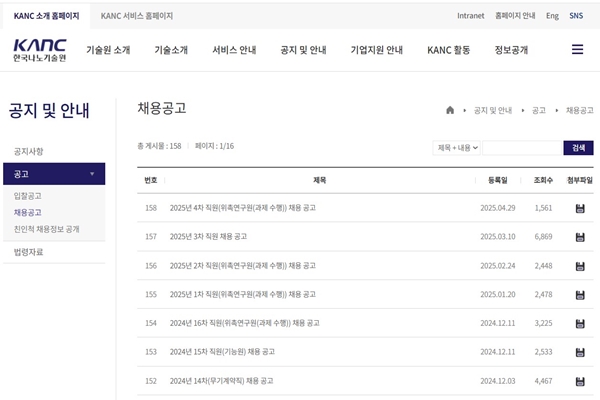The height and width of the screenshot is (400, 600).
Task: Select 법령자료 in sidebar
Action: tap(28, 252)
